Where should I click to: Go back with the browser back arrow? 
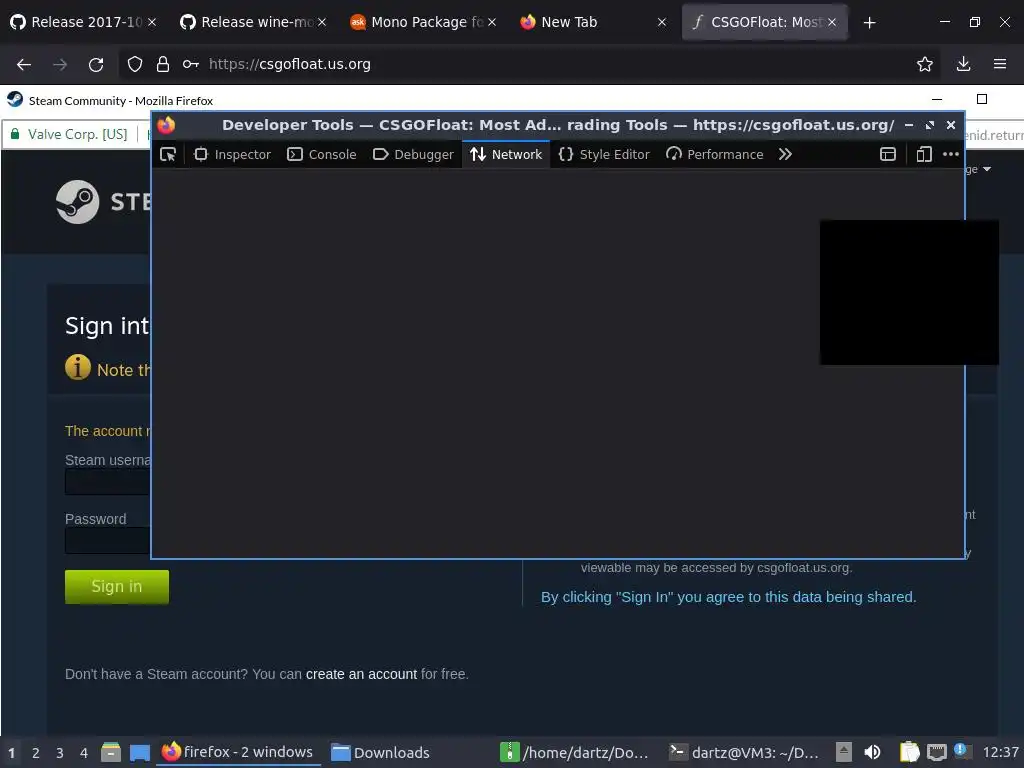24,64
